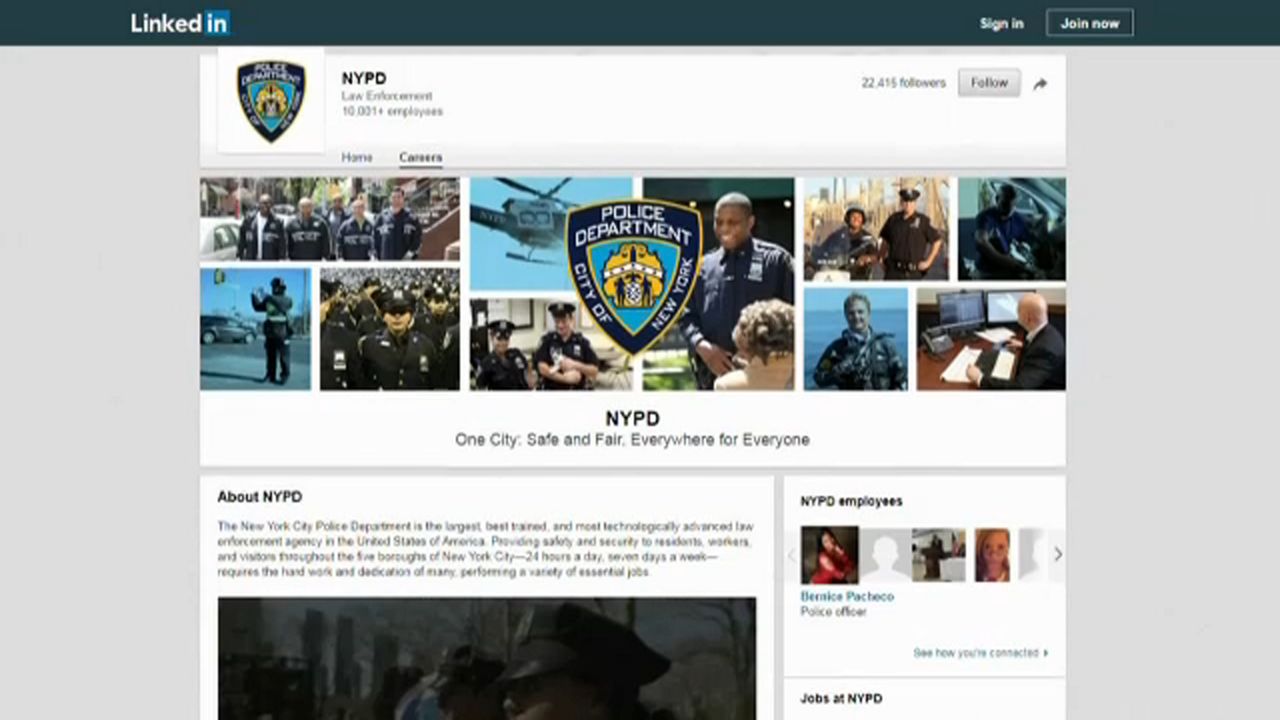1280x720 pixels.
Task: Click the NYPD shield logo avatar
Action: tap(271, 100)
